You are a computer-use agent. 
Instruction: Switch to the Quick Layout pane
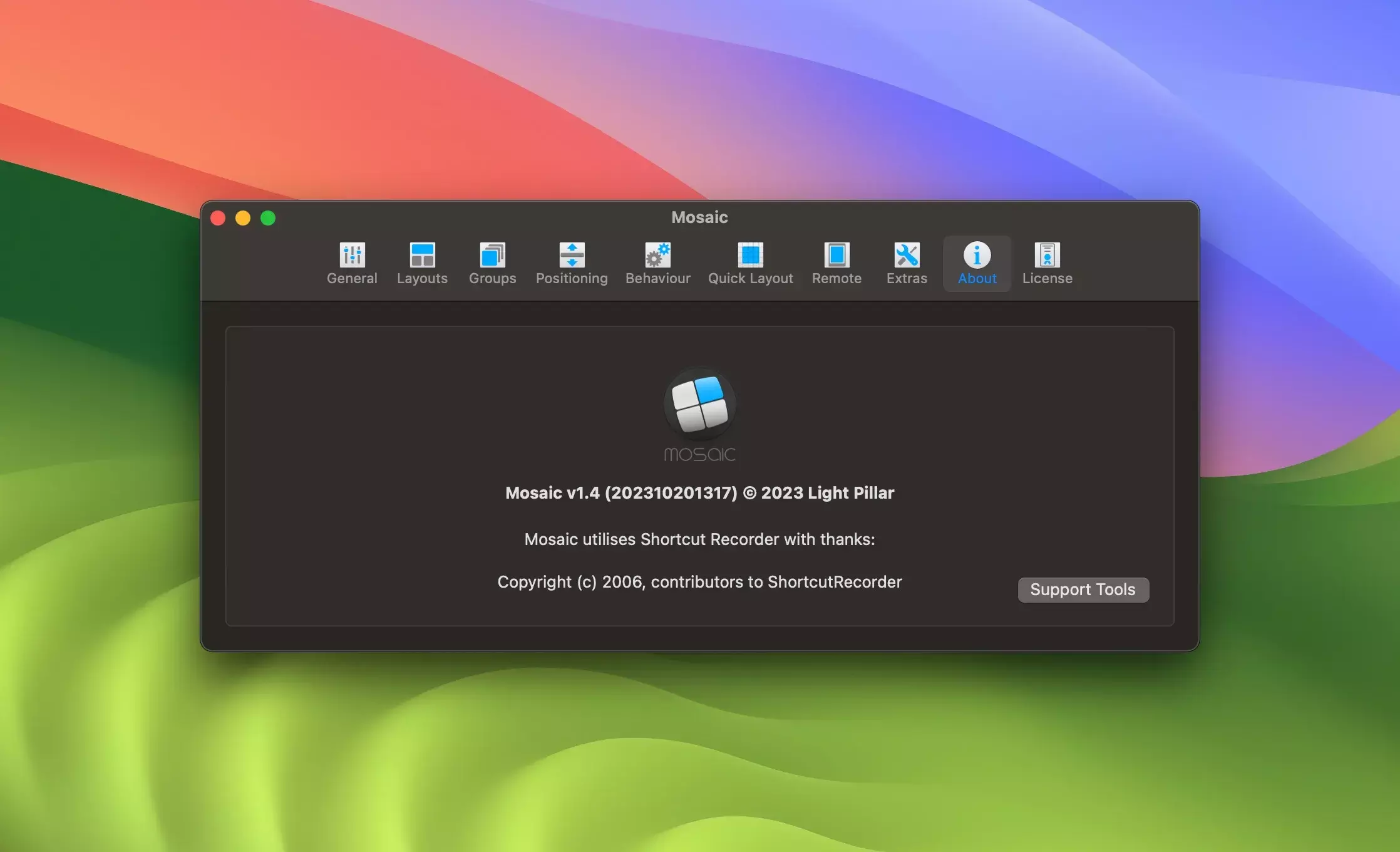coord(750,264)
